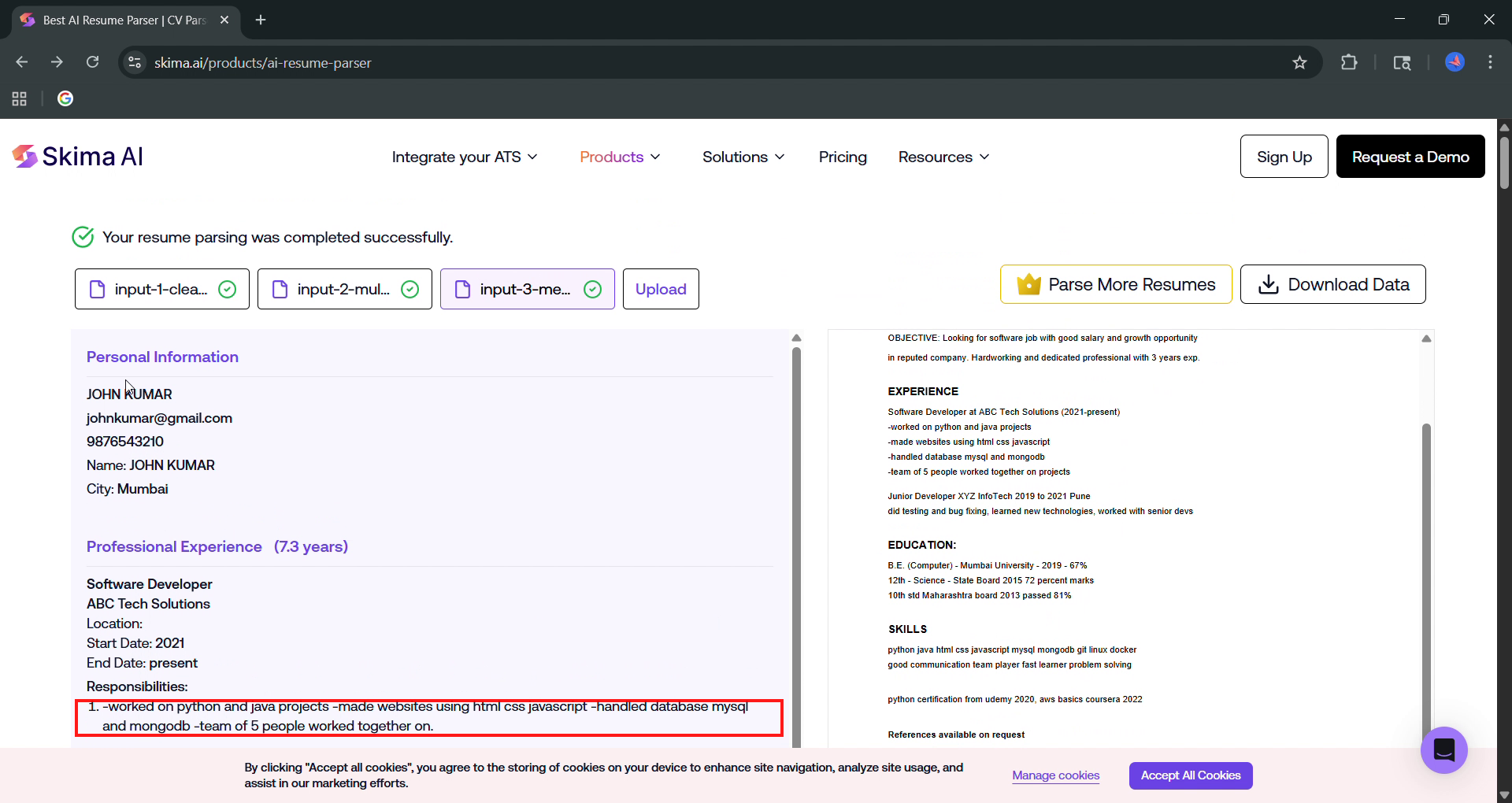
Task: Click the EDUCATION heading in resume preview
Action: pyautogui.click(x=921, y=545)
